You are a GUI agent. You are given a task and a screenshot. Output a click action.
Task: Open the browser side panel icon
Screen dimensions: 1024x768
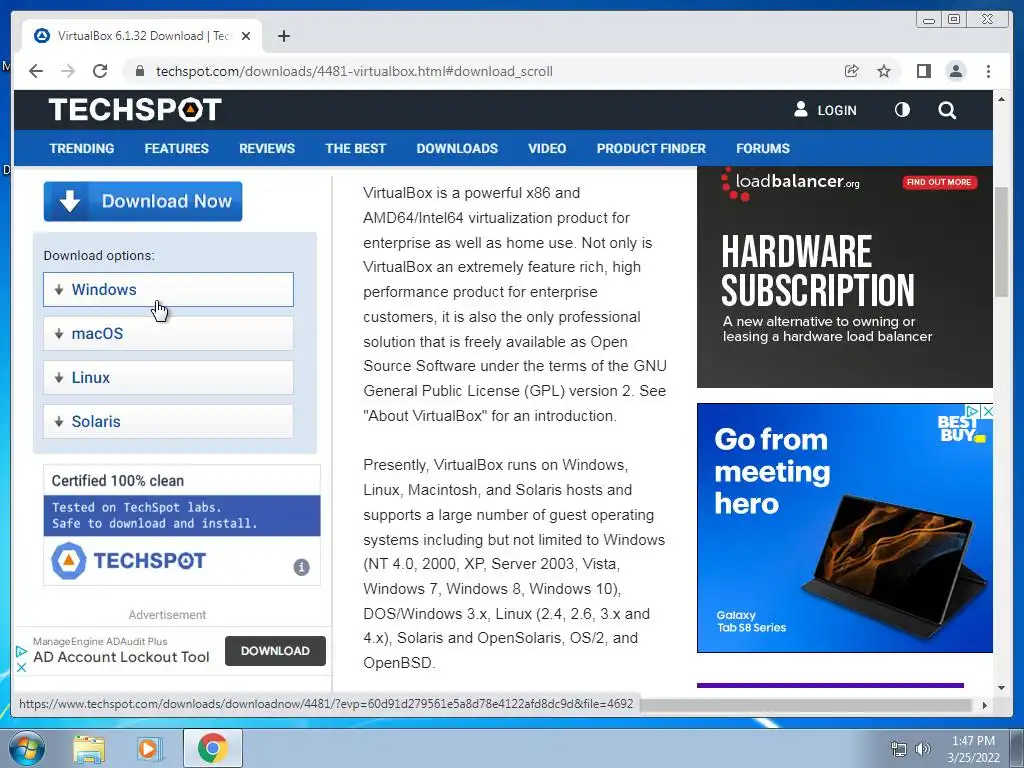(923, 71)
